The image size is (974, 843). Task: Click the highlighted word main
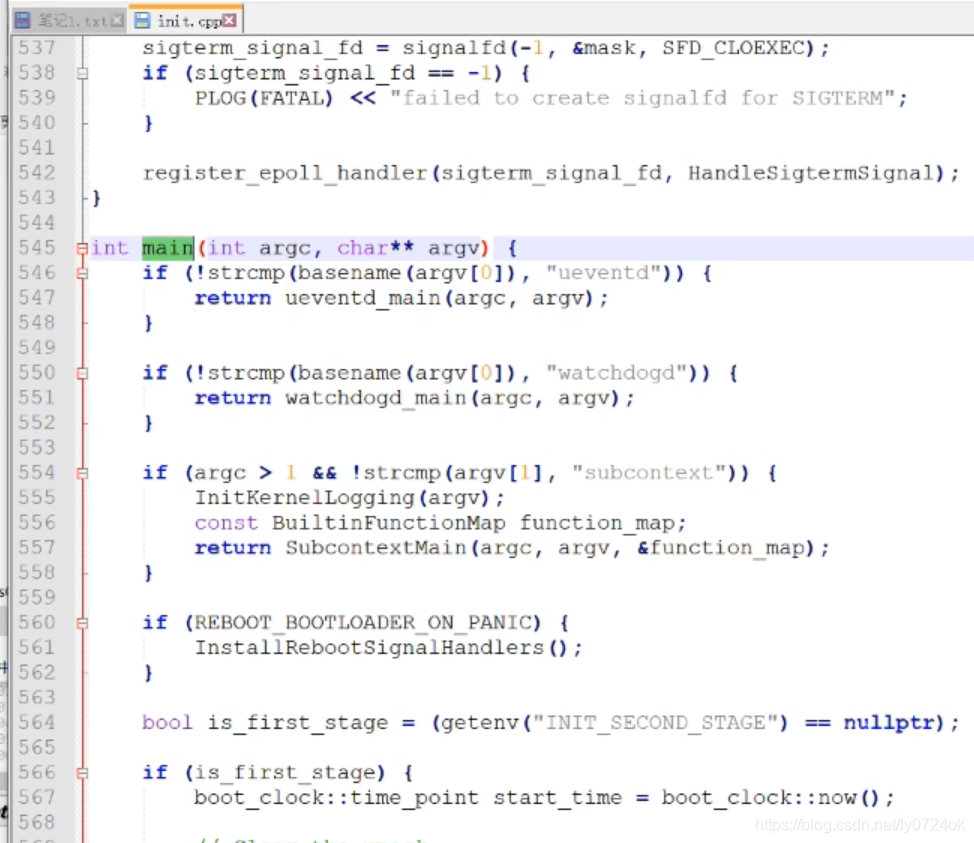[x=168, y=248]
